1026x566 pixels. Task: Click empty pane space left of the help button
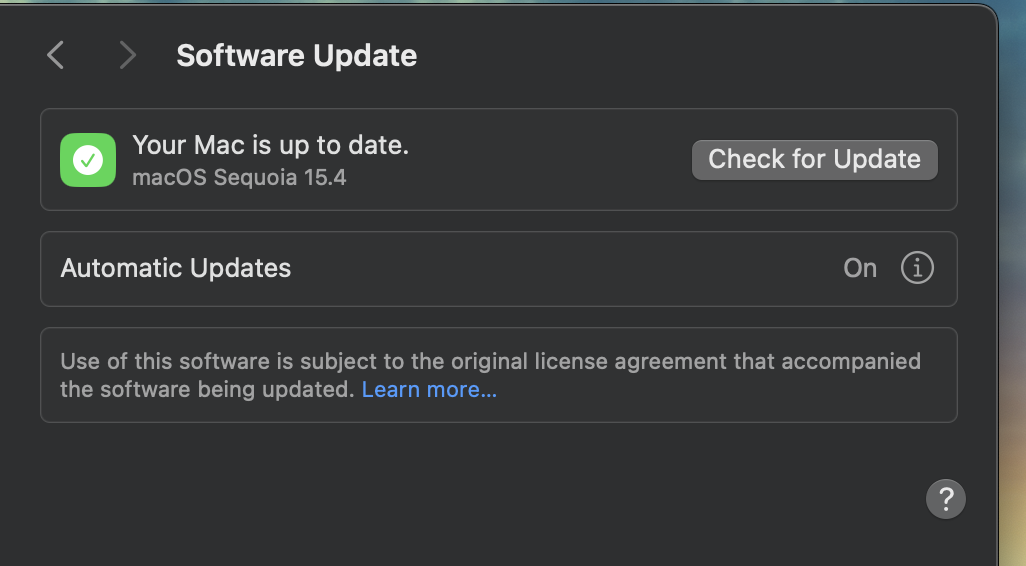tap(700, 498)
